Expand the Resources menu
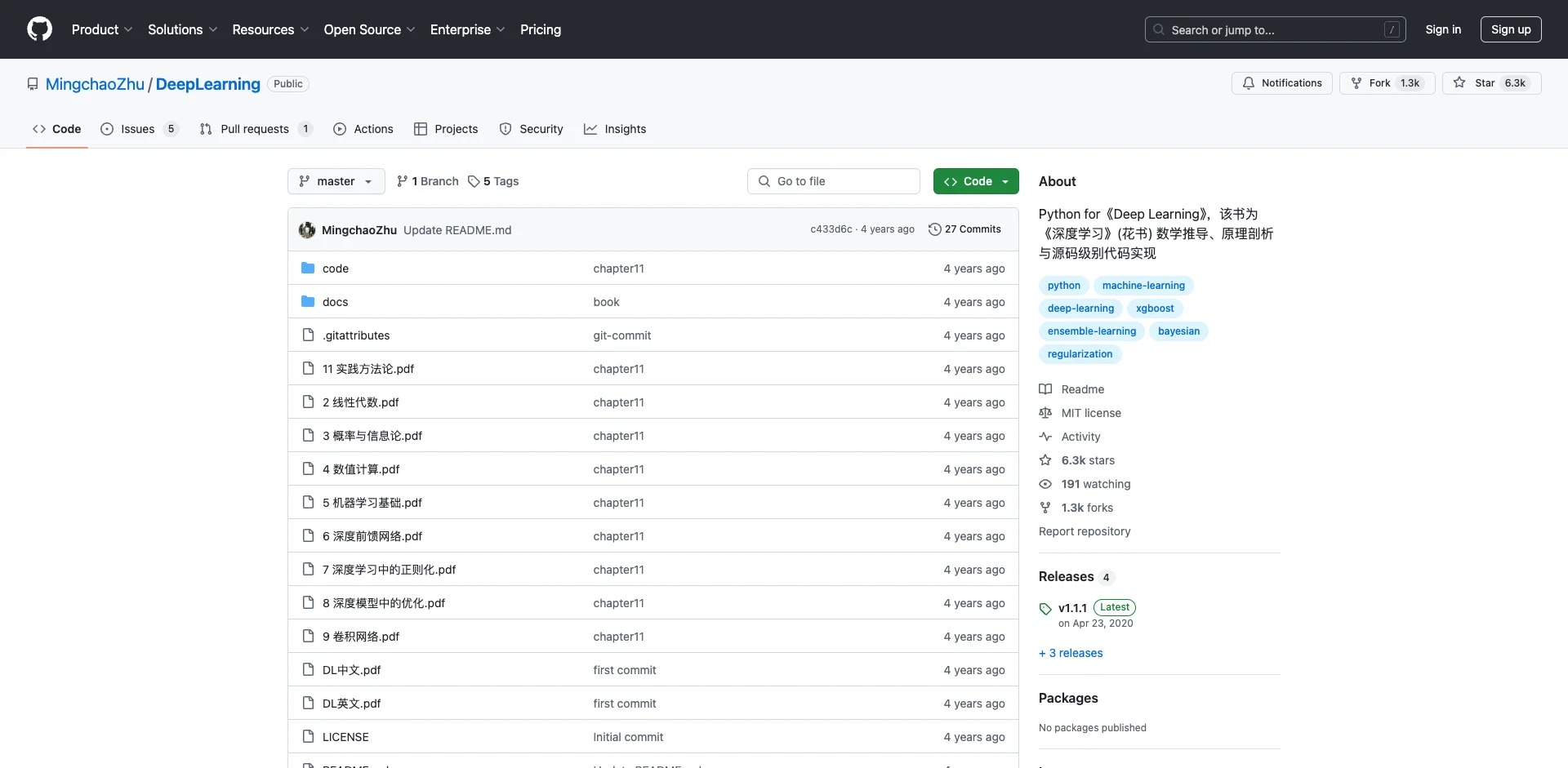The image size is (1568, 768). click(270, 29)
